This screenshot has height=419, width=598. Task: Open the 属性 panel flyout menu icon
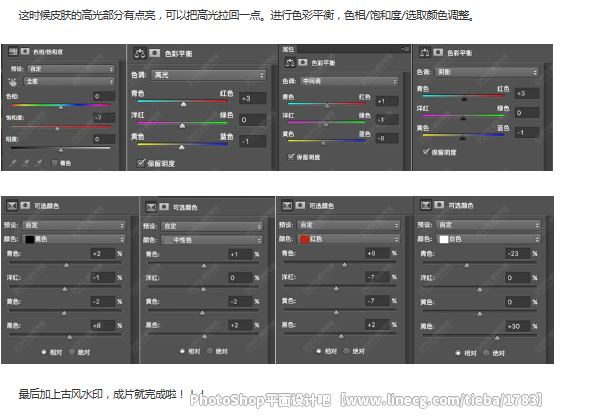pos(405,49)
